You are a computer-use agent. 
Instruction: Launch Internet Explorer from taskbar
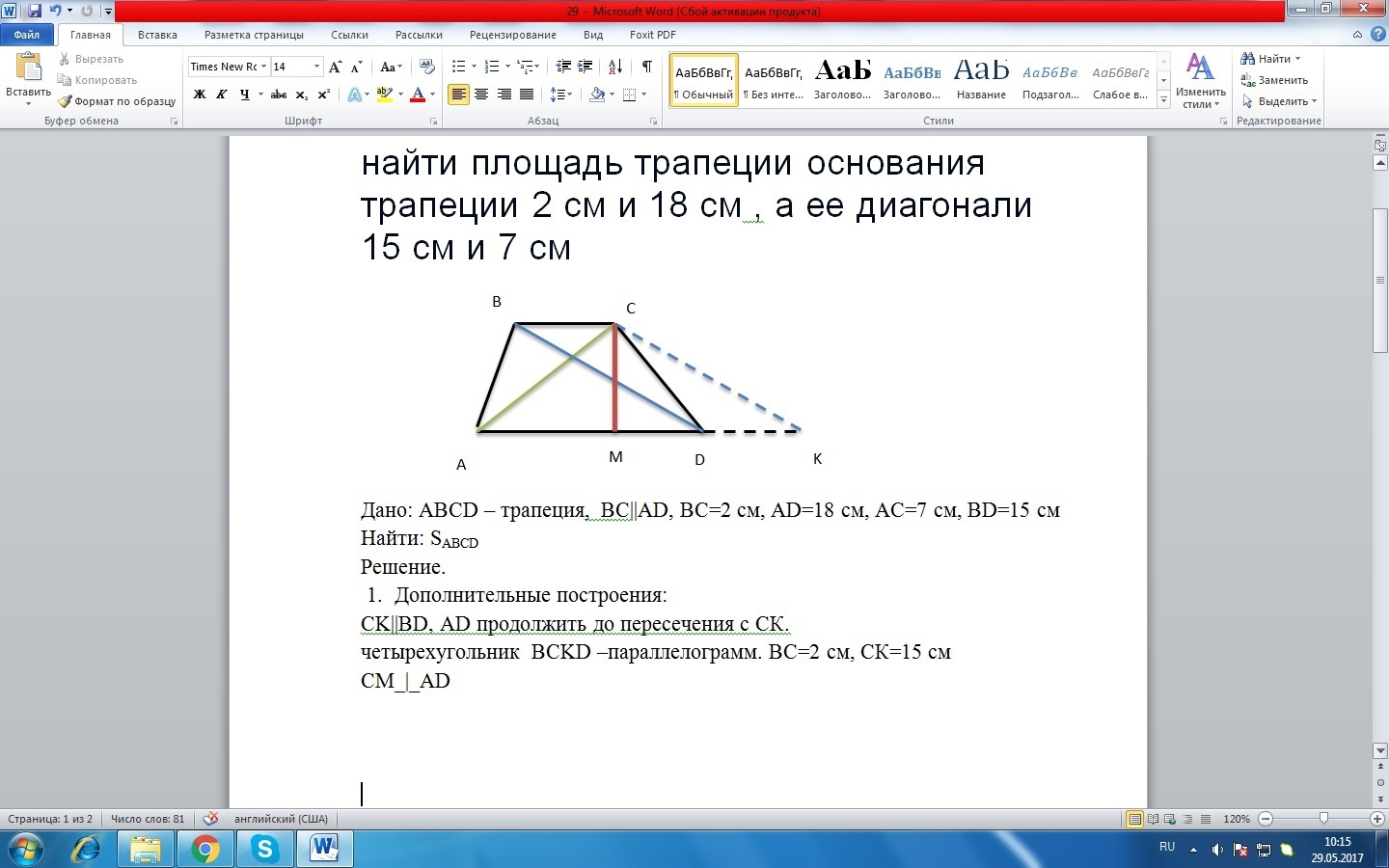pyautogui.click(x=87, y=849)
